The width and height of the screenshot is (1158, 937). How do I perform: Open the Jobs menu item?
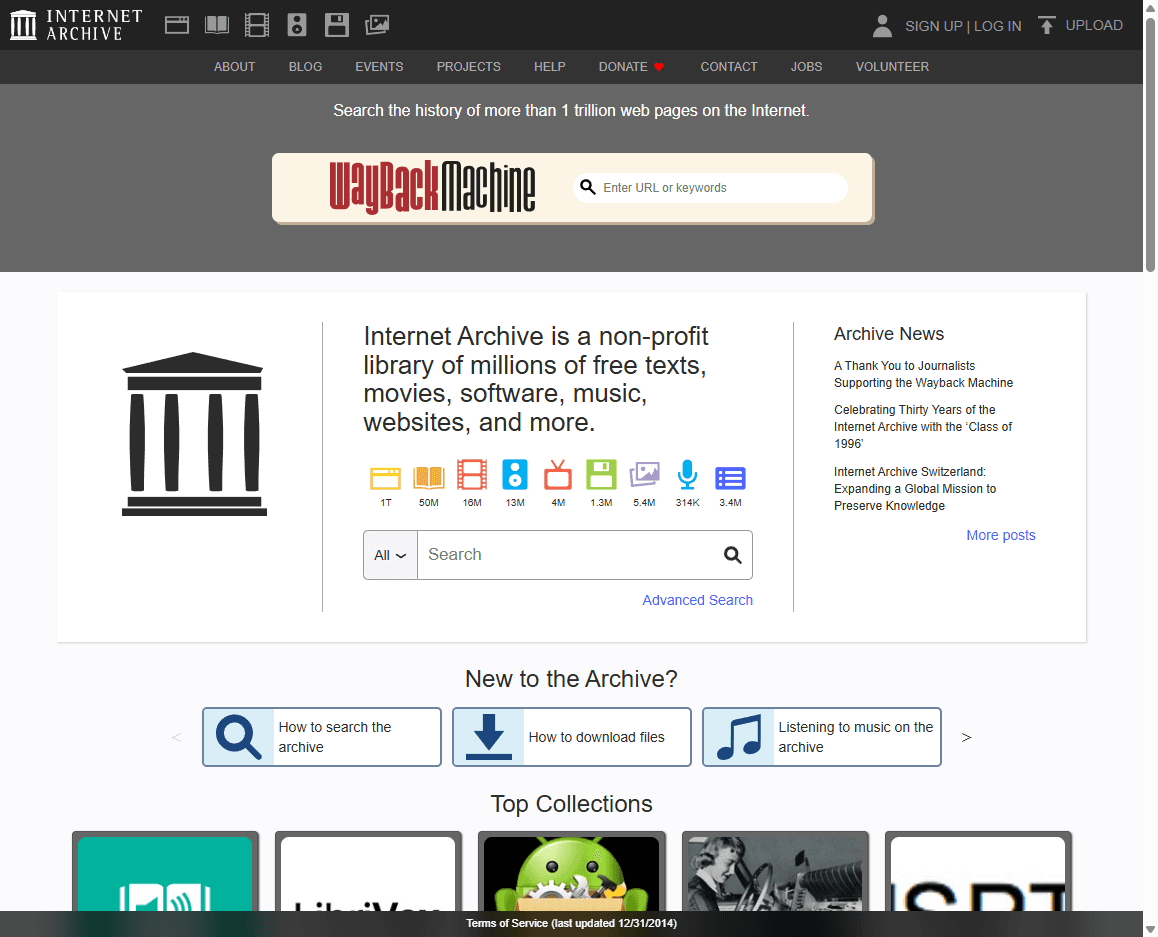[806, 66]
